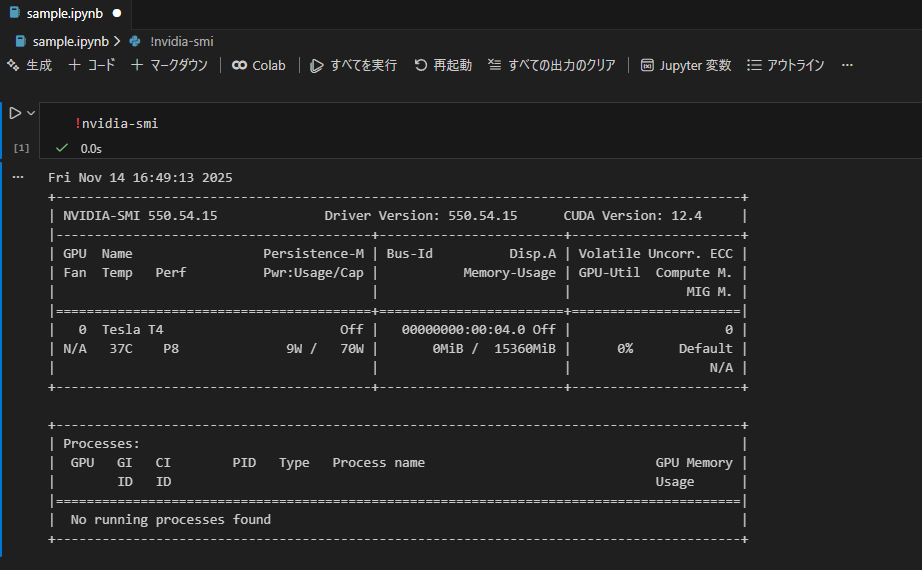Click the No running processes found text

171,520
